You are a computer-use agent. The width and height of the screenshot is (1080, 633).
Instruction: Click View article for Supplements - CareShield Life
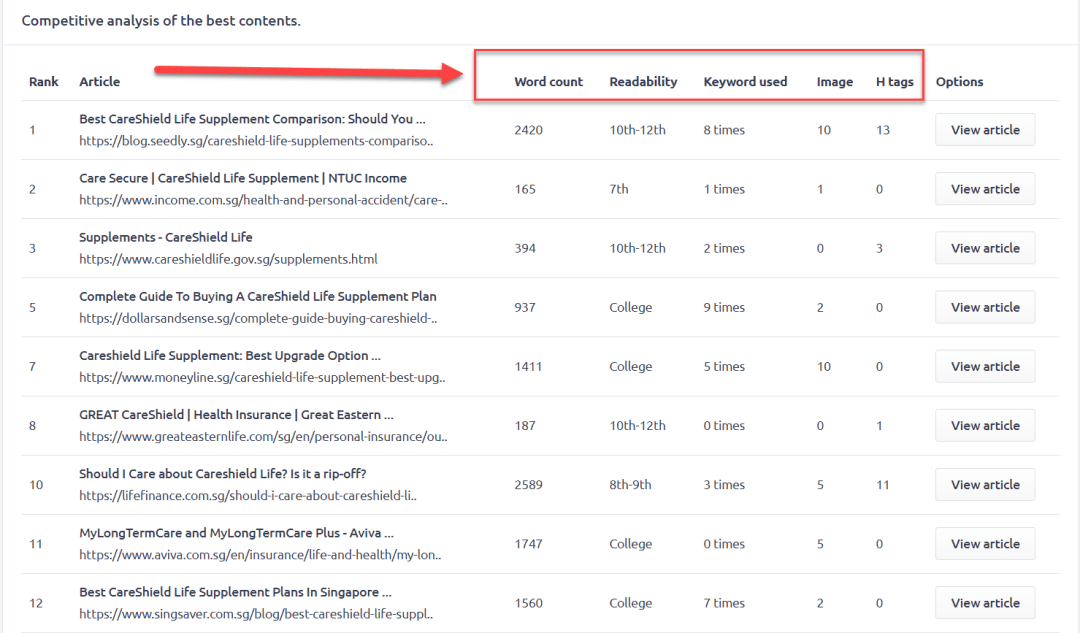(985, 248)
